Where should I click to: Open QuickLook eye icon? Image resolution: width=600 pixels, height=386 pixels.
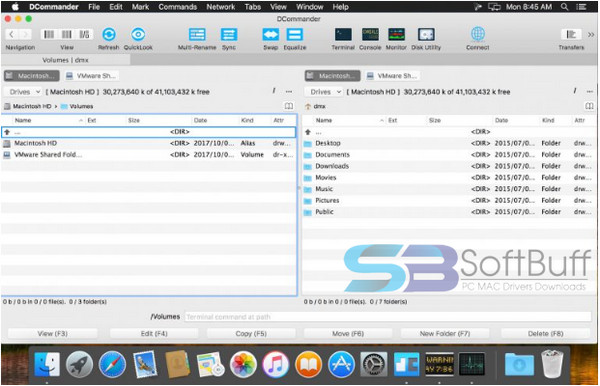(x=138, y=34)
